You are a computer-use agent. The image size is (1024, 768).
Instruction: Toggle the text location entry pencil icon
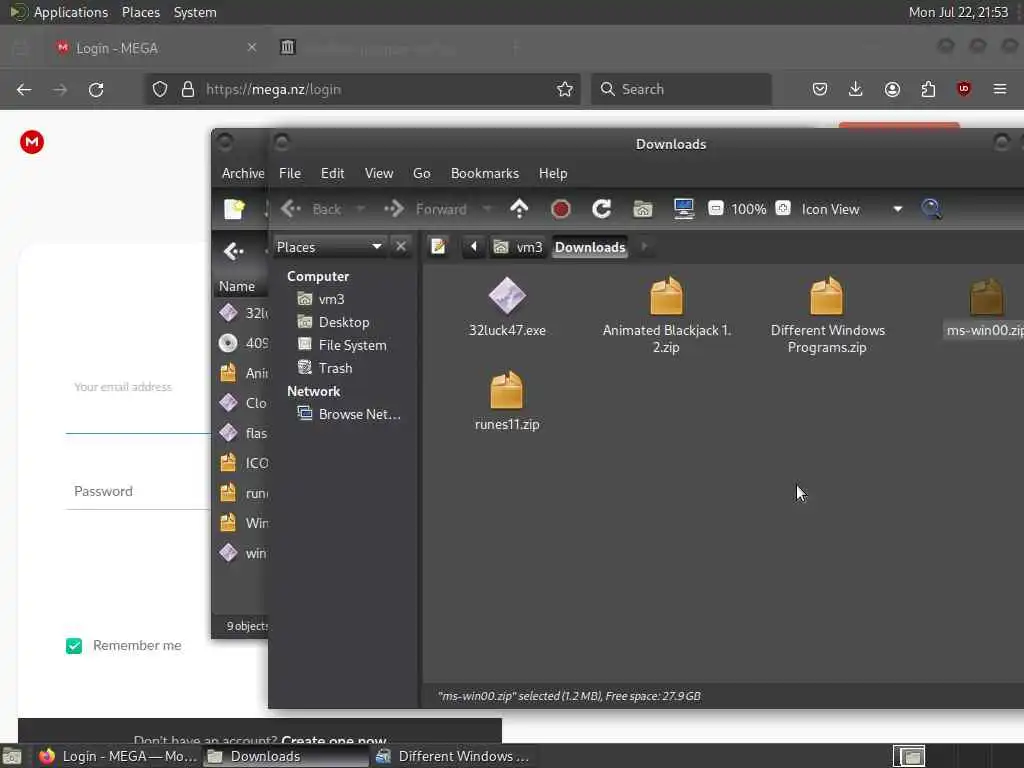(438, 247)
